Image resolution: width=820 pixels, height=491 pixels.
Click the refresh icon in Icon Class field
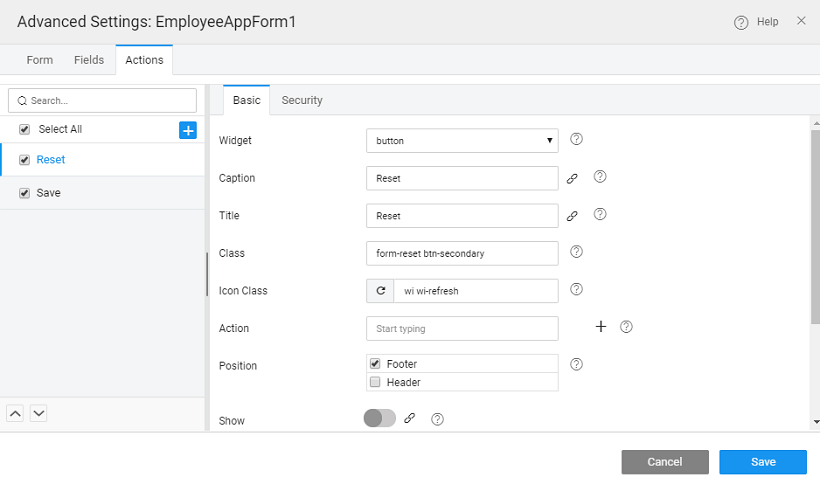pos(380,291)
